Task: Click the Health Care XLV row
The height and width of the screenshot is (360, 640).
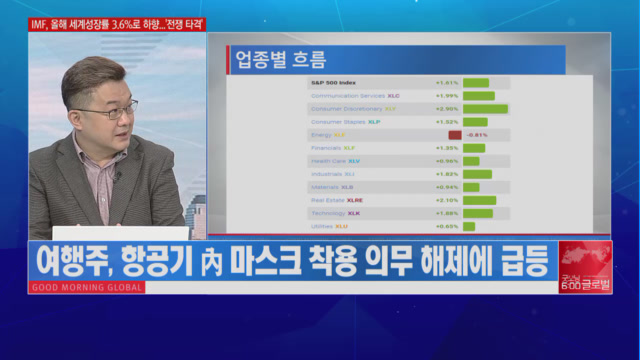Action: click(x=409, y=161)
